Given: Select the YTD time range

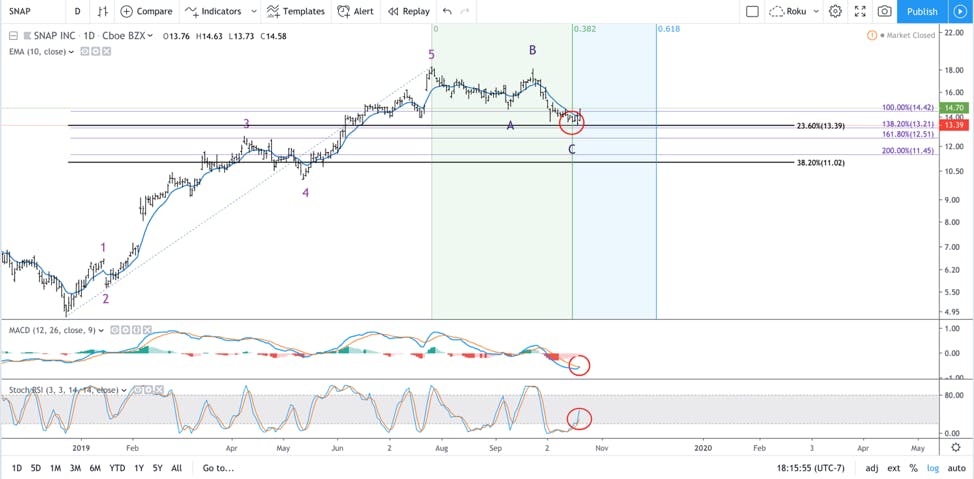Looking at the screenshot, I should click(x=117, y=468).
